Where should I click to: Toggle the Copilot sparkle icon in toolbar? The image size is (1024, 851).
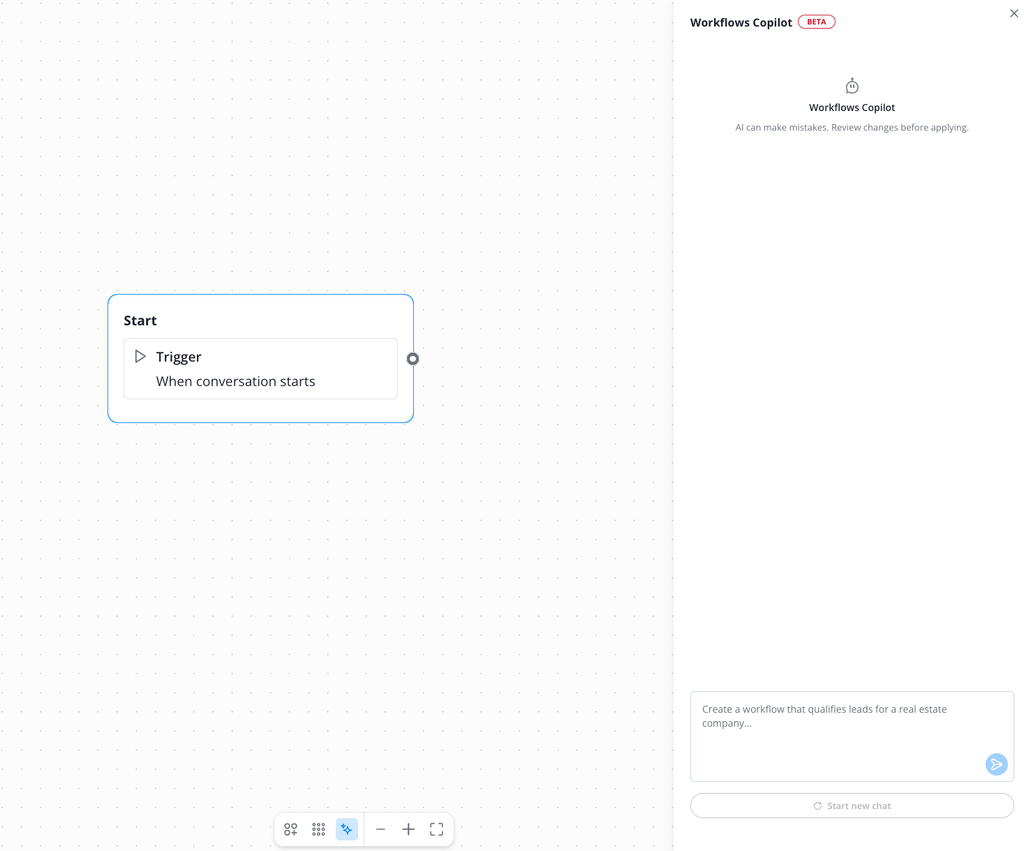tap(347, 829)
